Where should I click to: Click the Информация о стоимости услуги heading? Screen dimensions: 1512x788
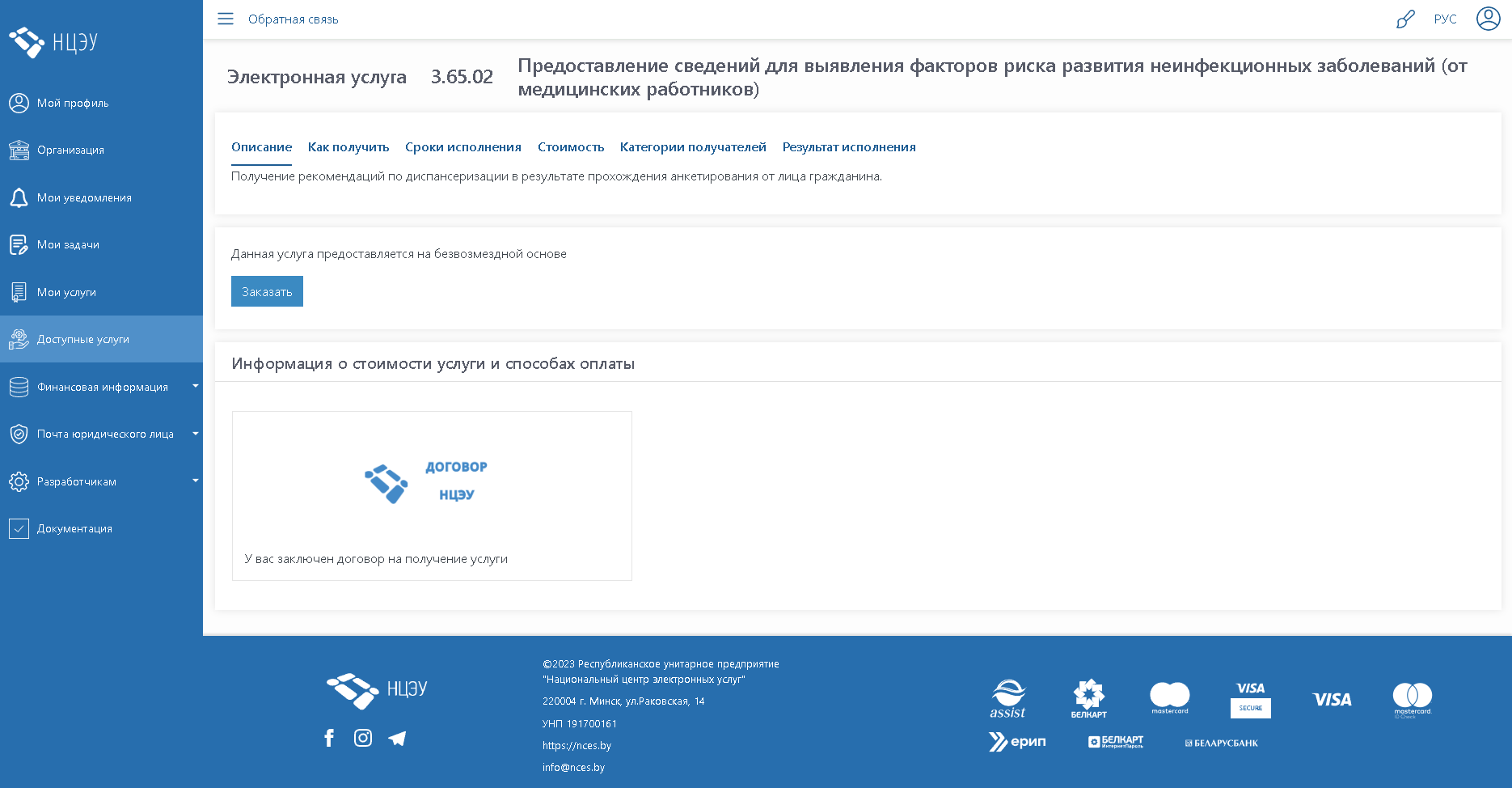433,364
